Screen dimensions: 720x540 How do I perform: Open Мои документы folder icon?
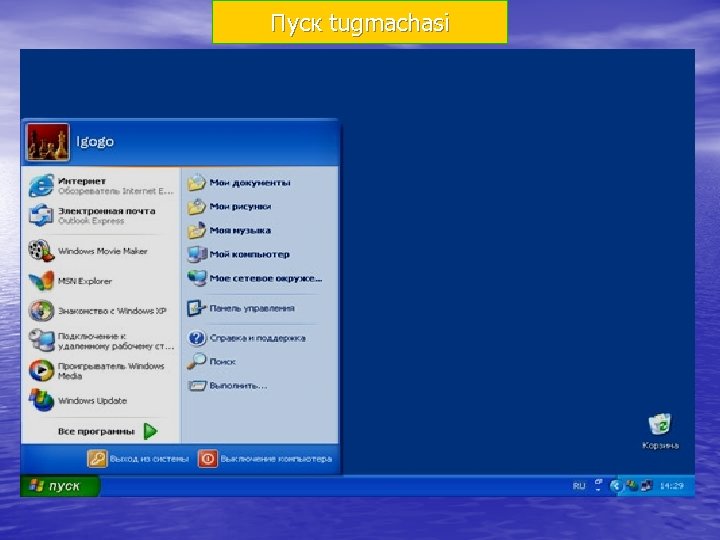pos(197,183)
